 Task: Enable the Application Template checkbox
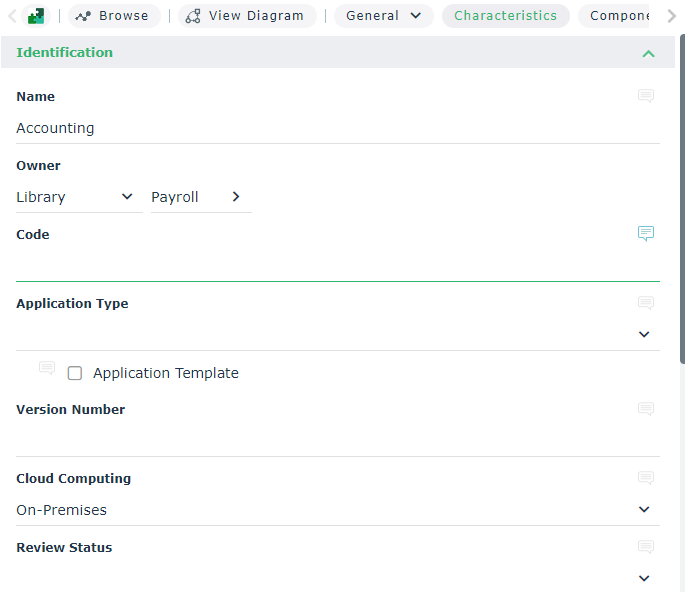(x=75, y=373)
